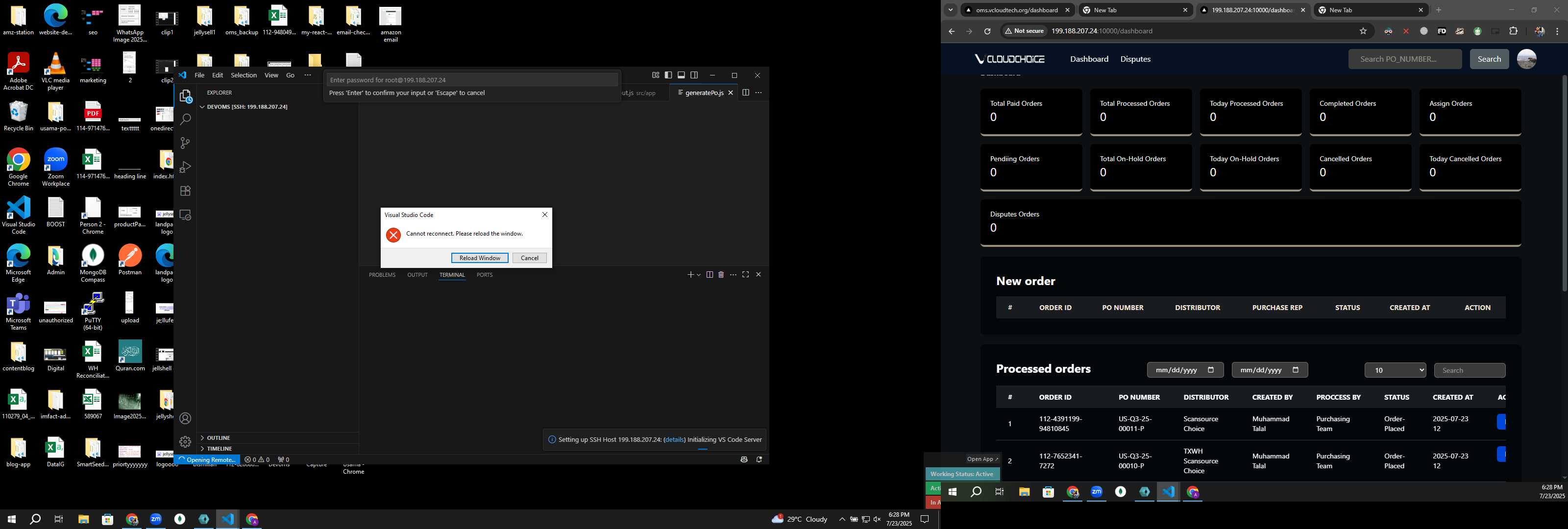This screenshot has height=529, width=1568.
Task: Focus the SSH password input field
Action: 472,80
